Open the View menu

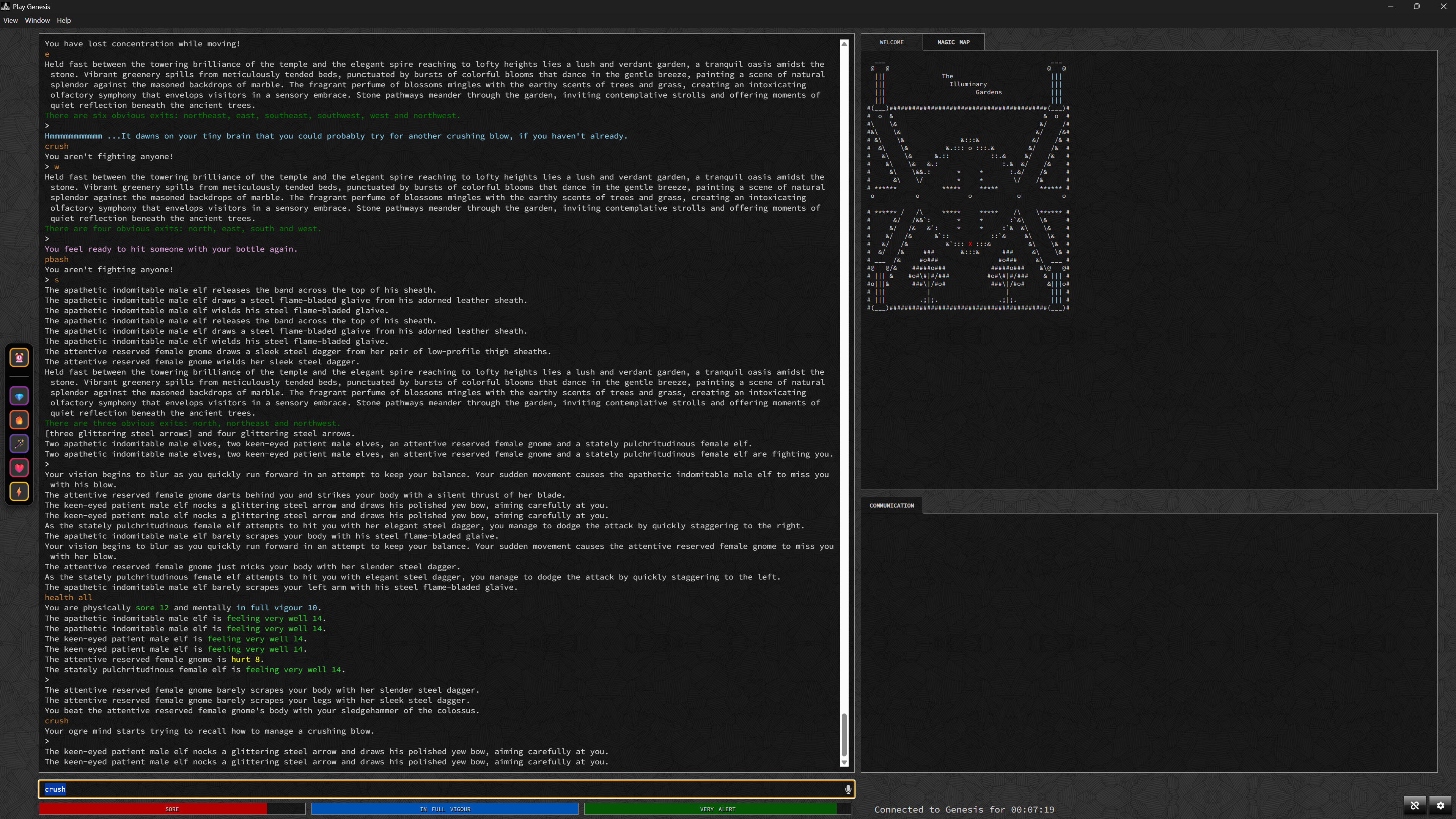[10, 20]
